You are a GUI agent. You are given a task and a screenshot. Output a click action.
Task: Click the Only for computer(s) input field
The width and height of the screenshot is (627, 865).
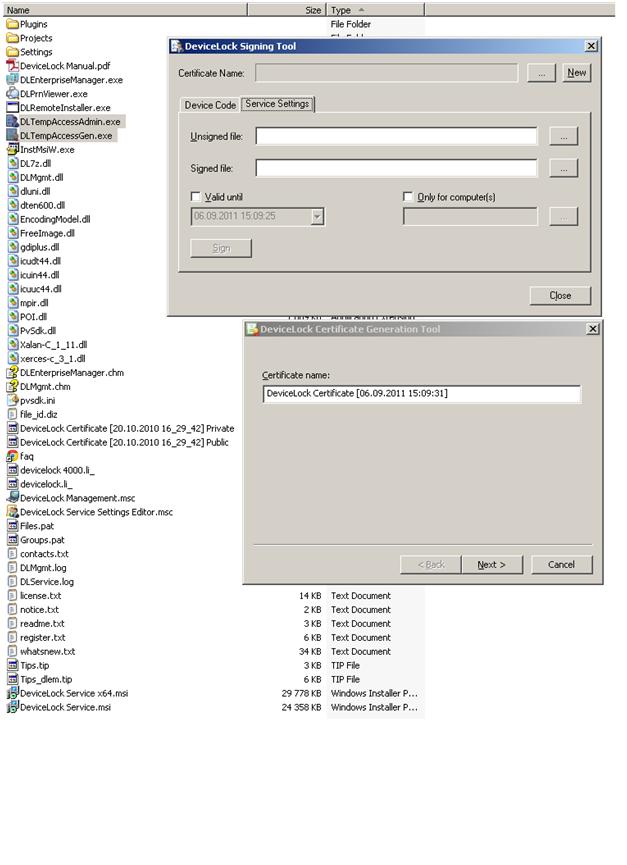pyautogui.click(x=470, y=217)
